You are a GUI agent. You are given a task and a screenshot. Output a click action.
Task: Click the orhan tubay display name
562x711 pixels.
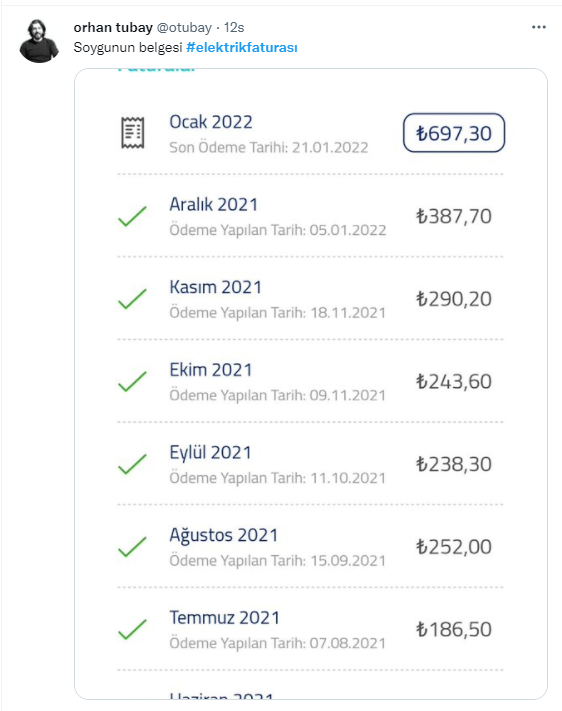click(x=113, y=28)
